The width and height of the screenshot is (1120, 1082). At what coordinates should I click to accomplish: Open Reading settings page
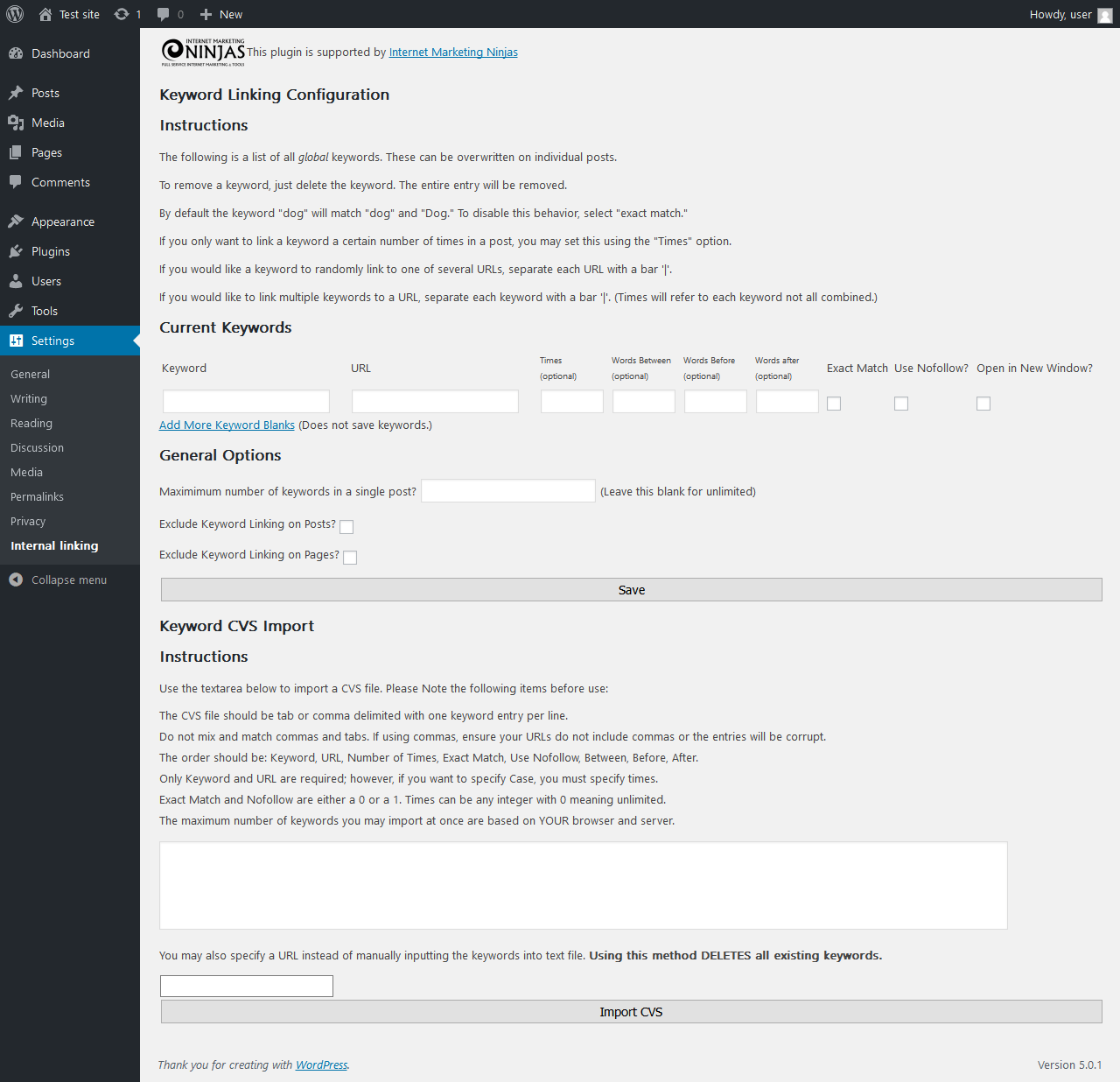tap(31, 423)
